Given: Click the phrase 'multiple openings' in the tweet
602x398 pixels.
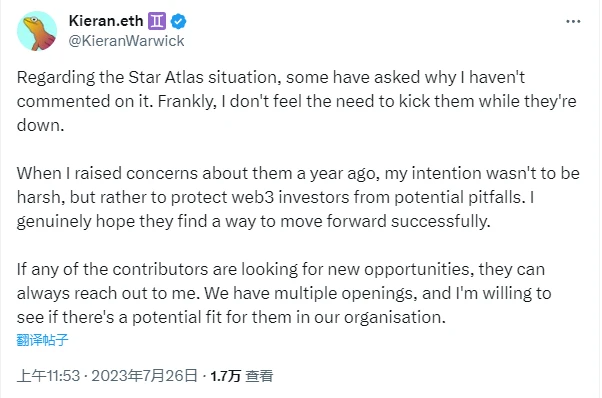Looking at the screenshot, I should click(x=346, y=294).
